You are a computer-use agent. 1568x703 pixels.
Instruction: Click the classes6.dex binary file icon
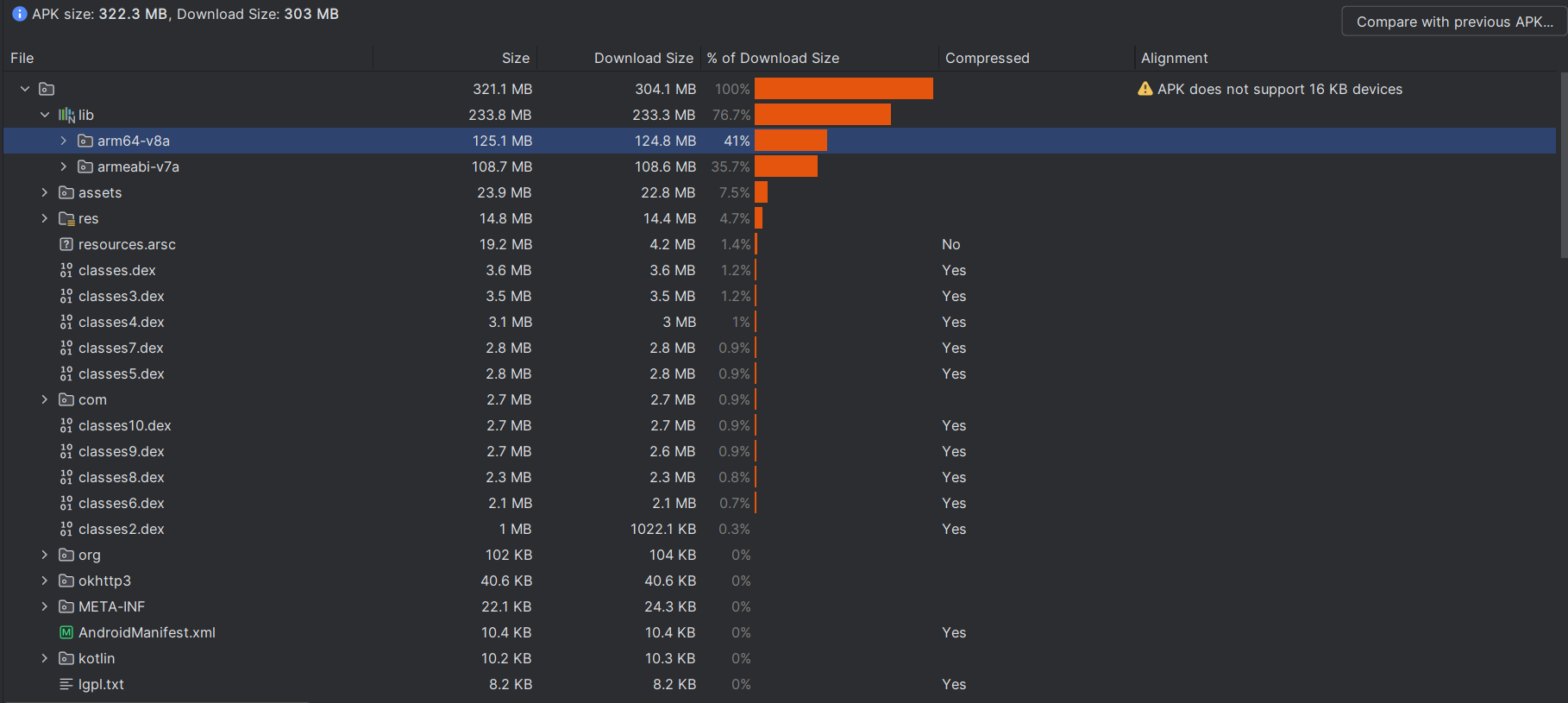coord(66,503)
